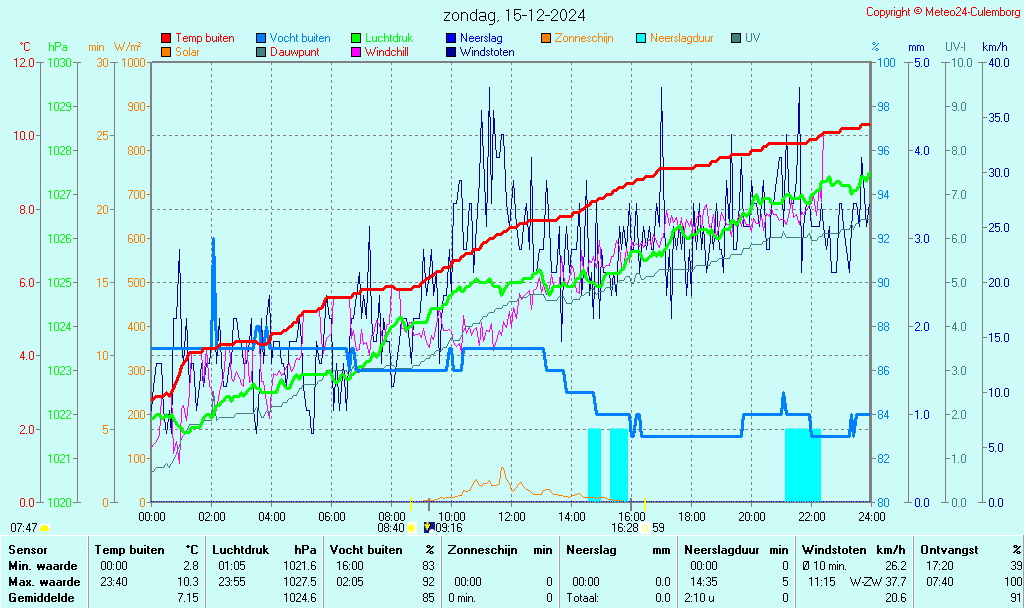Click the sunrise icon beside 07:47
Screen dimensions: 1026x608
pos(44,527)
